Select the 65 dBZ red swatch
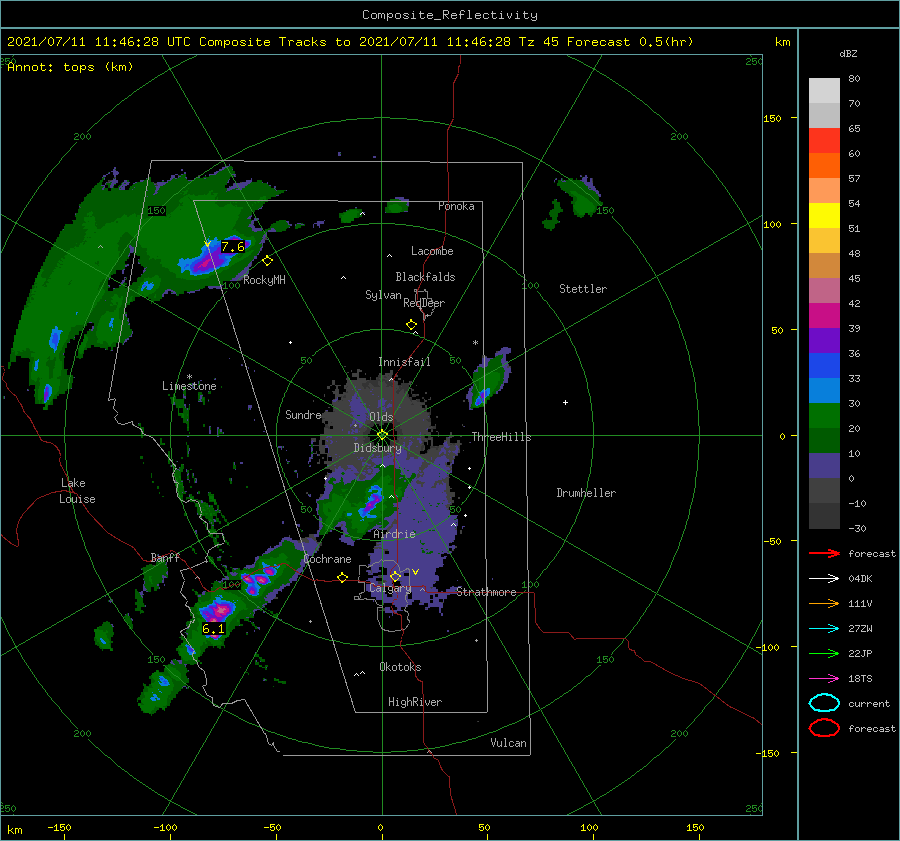Screen dimensions: 900x841 point(824,140)
